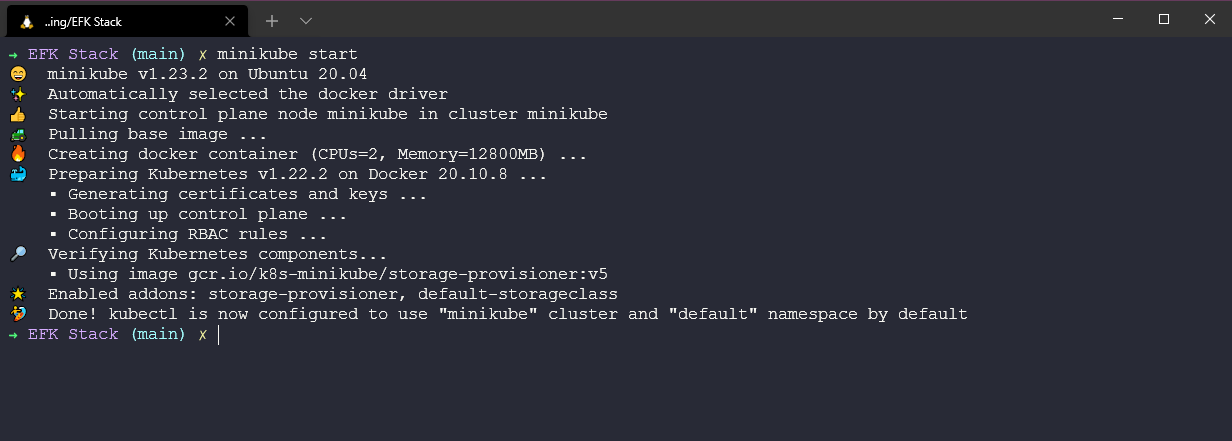Screen dimensions: 1232x441
Task: Close the terminal window
Action: click(x=1209, y=19)
